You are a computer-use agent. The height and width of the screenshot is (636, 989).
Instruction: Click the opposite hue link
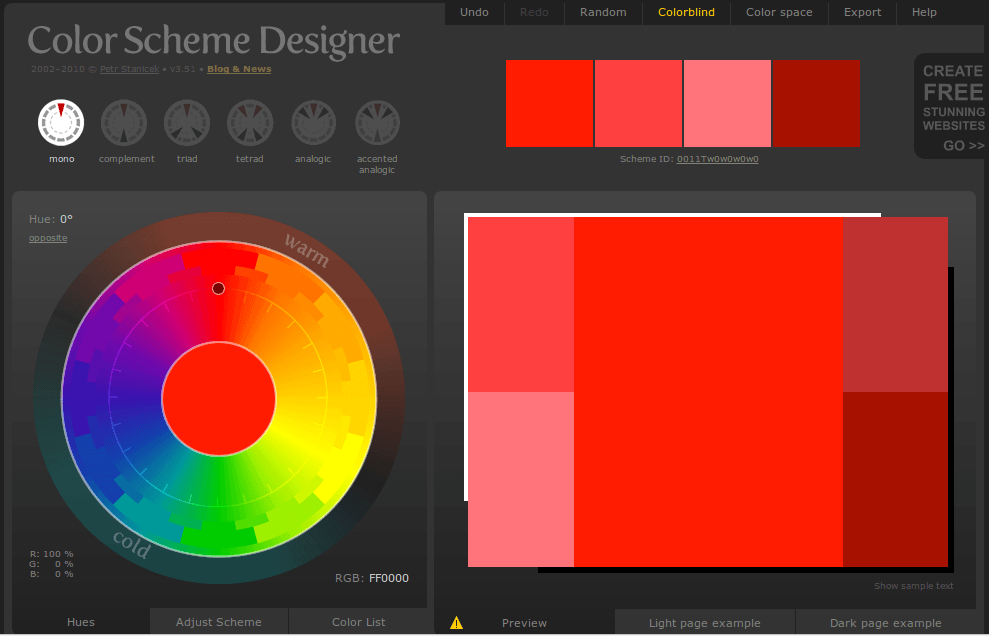tap(48, 238)
